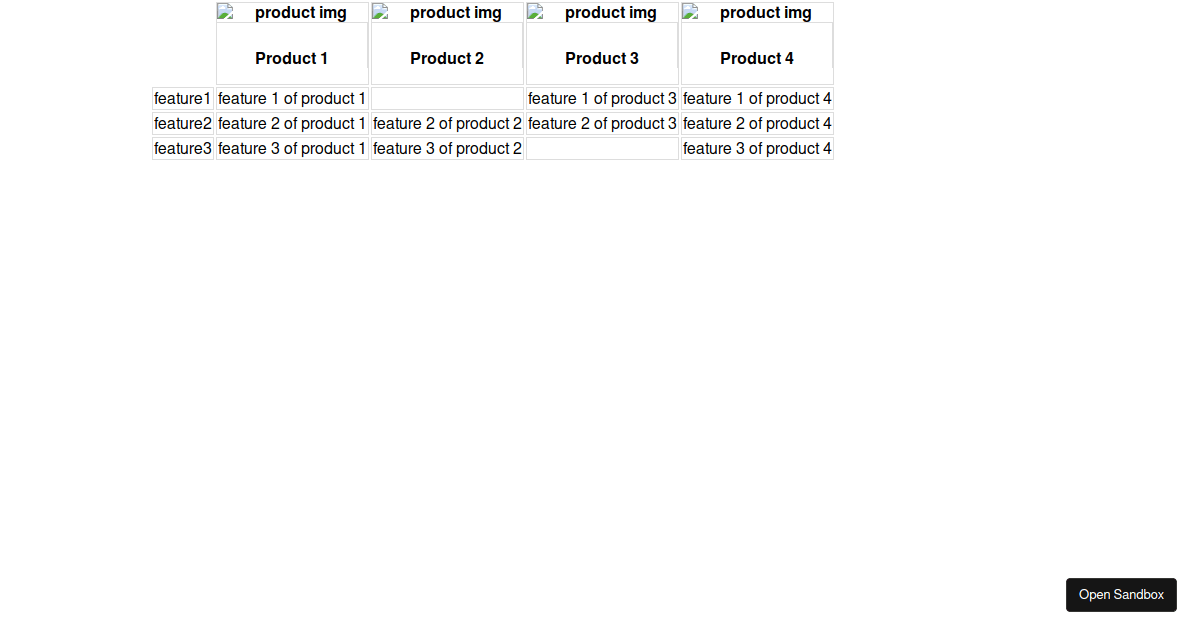
Task: Click the empty cell in Product 2 row feature1
Action: point(446,98)
